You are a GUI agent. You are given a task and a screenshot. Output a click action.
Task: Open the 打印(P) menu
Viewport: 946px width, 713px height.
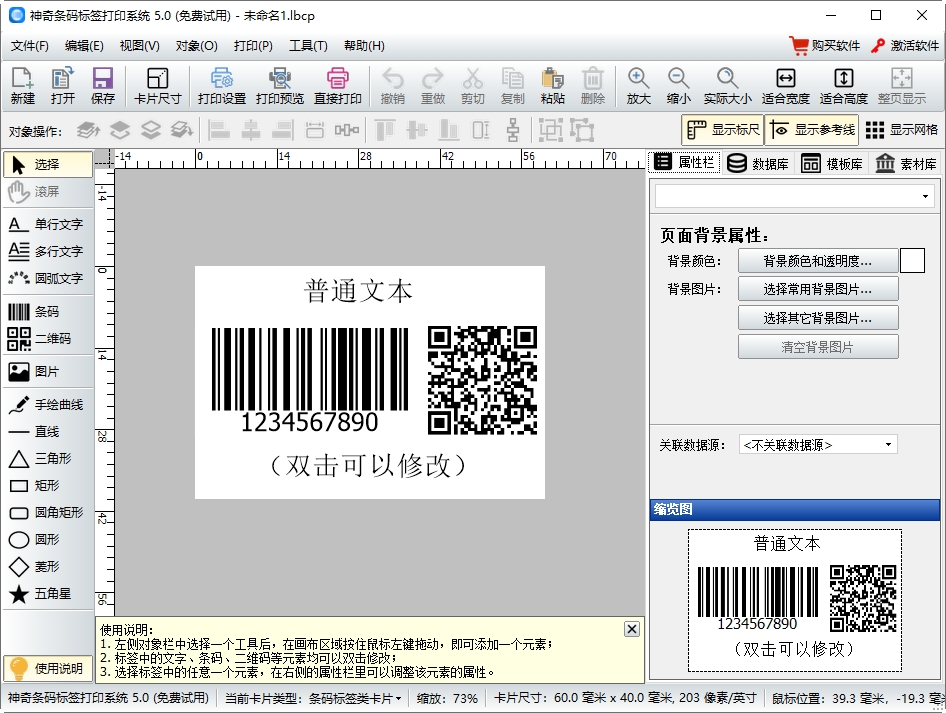253,46
